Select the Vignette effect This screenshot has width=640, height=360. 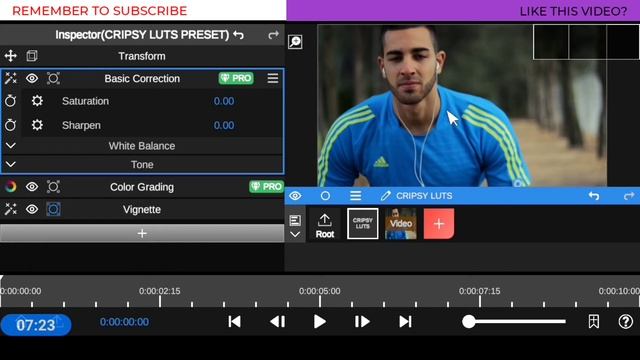(142, 209)
